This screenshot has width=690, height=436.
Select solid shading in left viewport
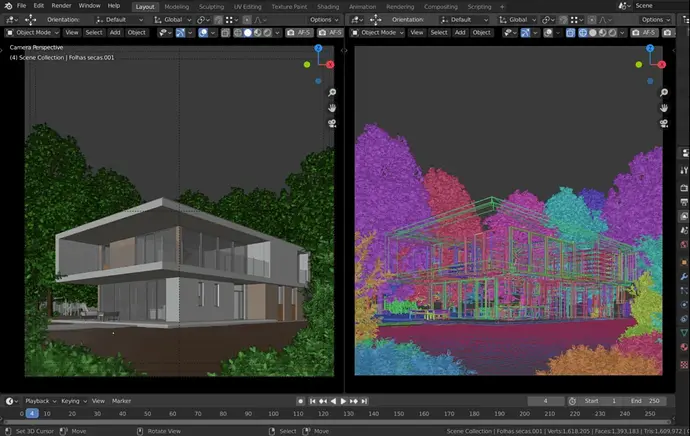click(248, 33)
